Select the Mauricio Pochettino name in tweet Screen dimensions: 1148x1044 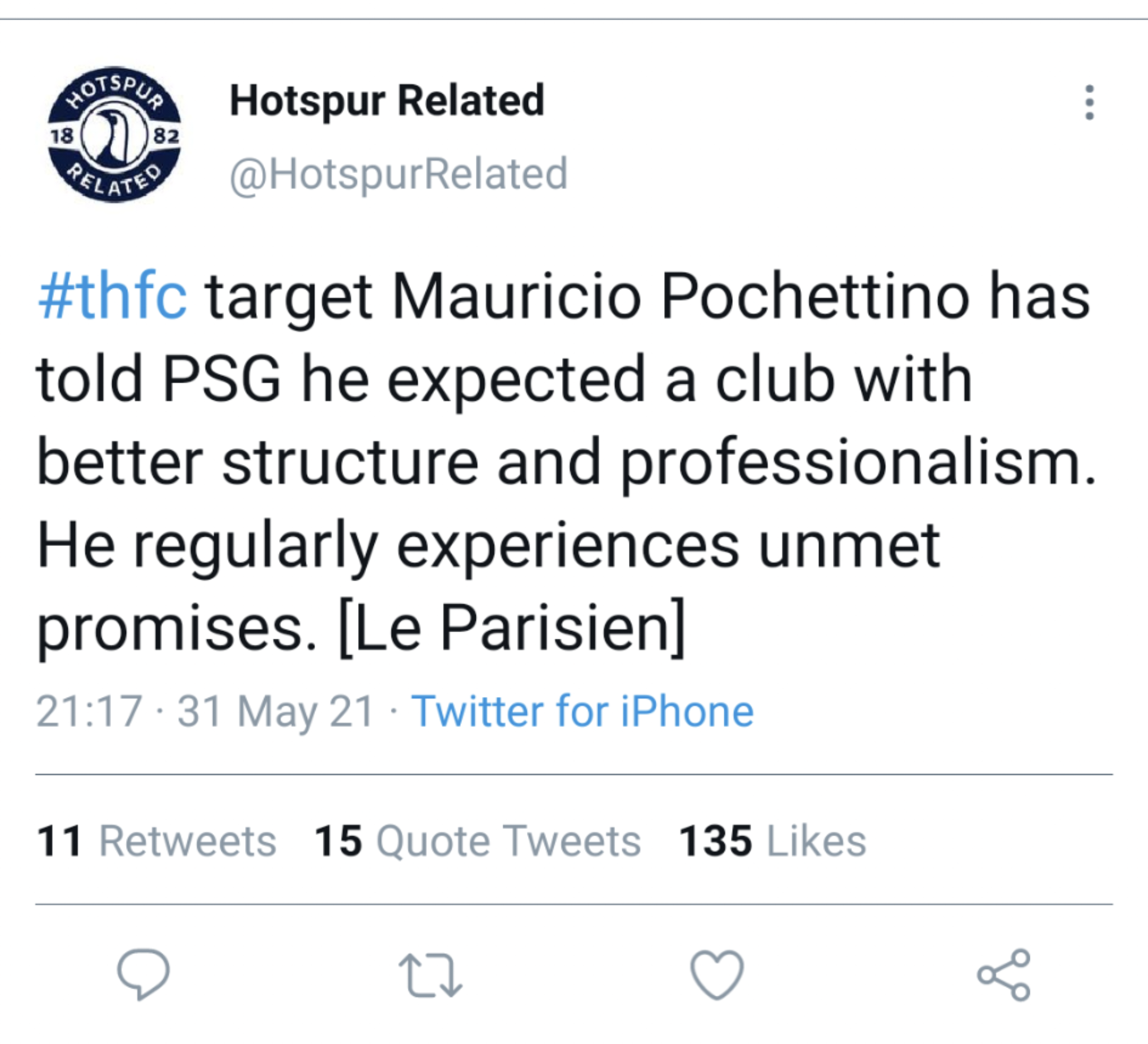[x=681, y=296]
